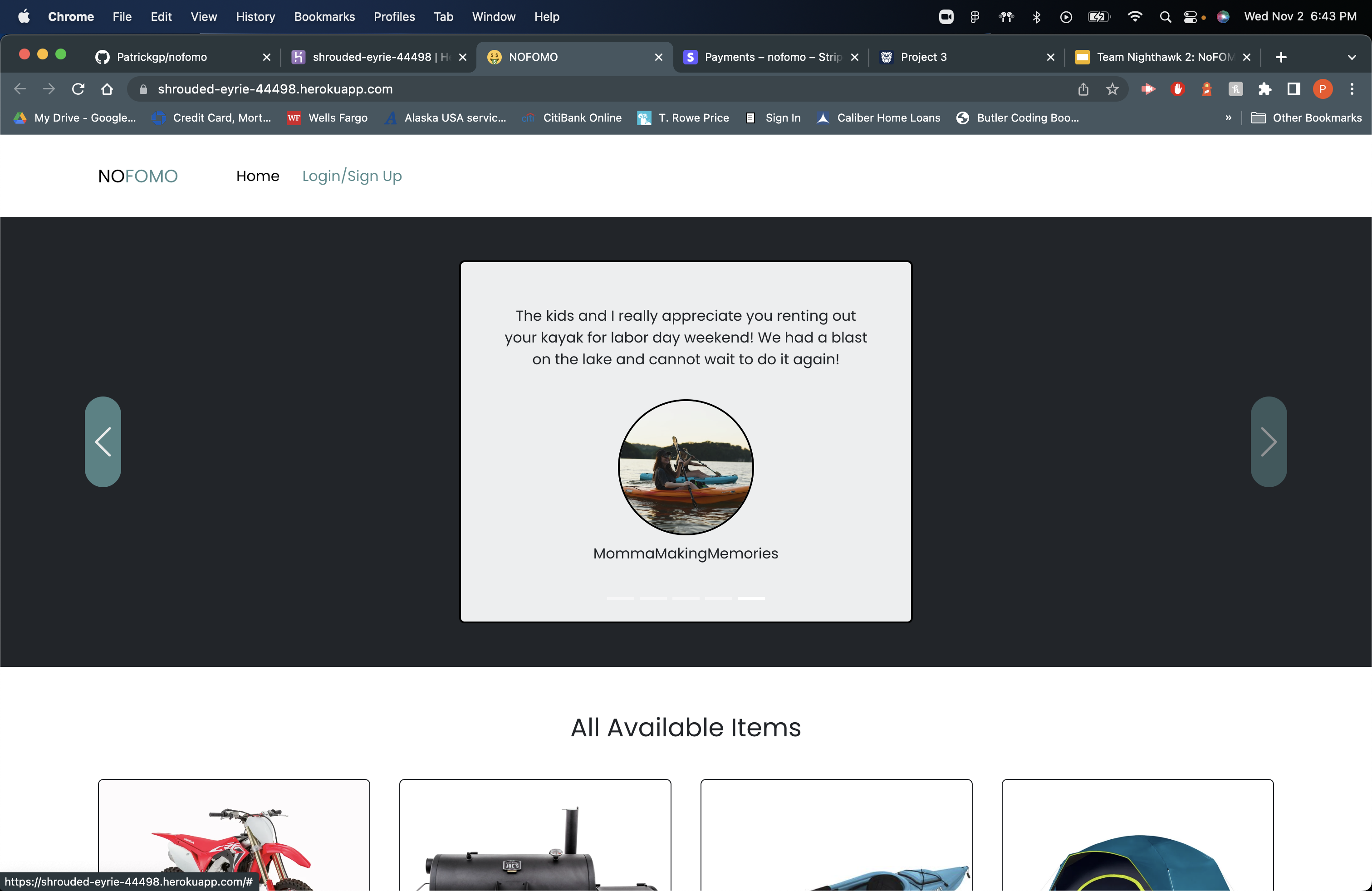Open the Extensions puzzle-piece menu
This screenshot has width=1372, height=891.
coord(1266,89)
